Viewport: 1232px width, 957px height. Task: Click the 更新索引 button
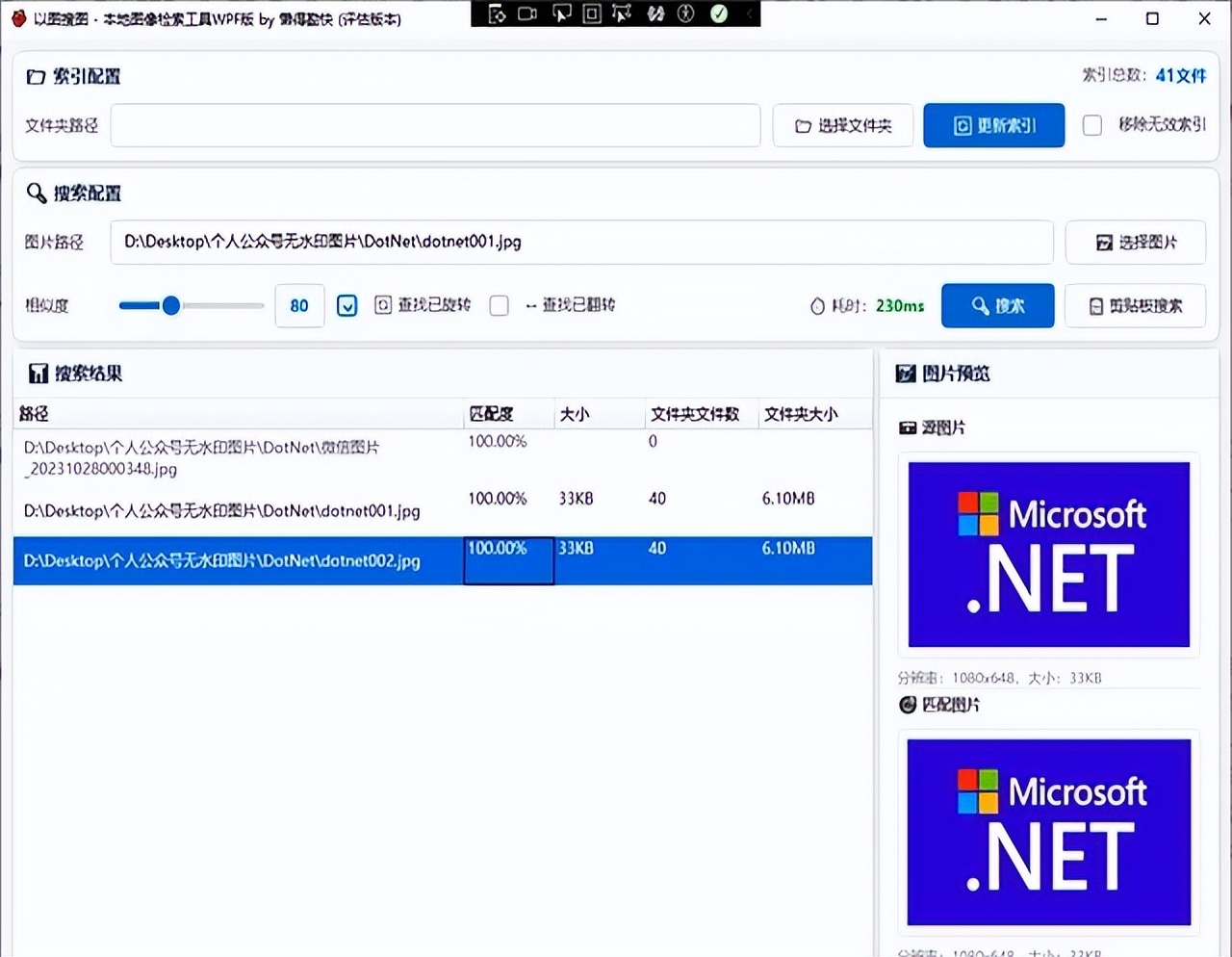pos(993,125)
